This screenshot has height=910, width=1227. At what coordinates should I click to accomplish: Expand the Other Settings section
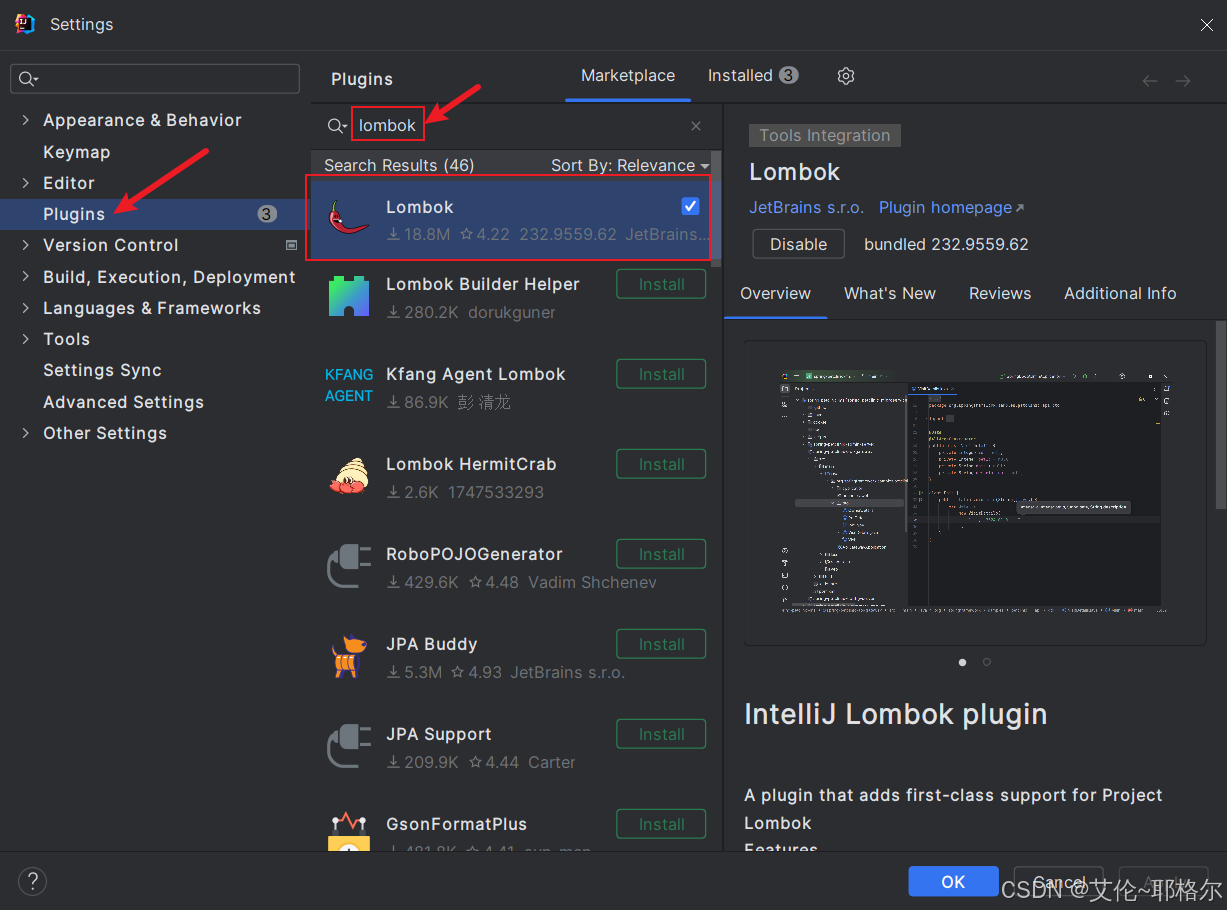(x=26, y=433)
